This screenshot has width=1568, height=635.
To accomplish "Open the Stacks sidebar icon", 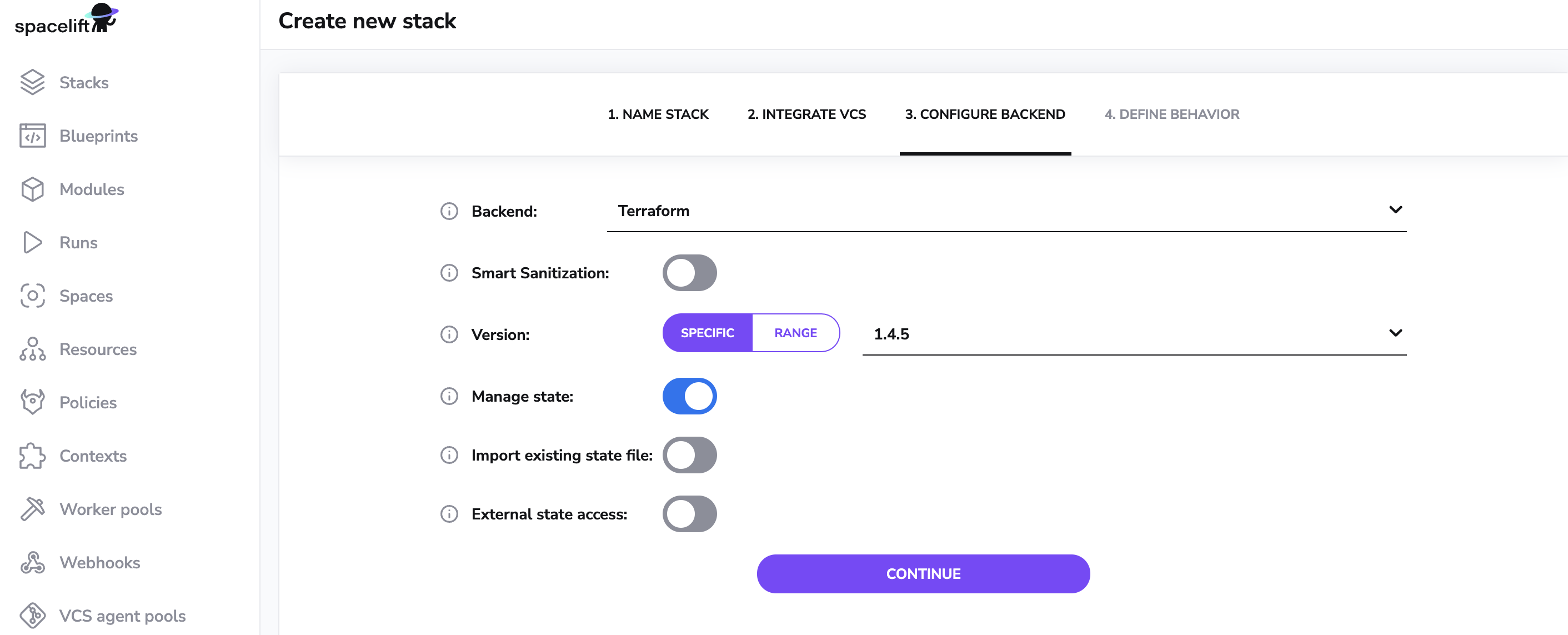I will (x=32, y=82).
